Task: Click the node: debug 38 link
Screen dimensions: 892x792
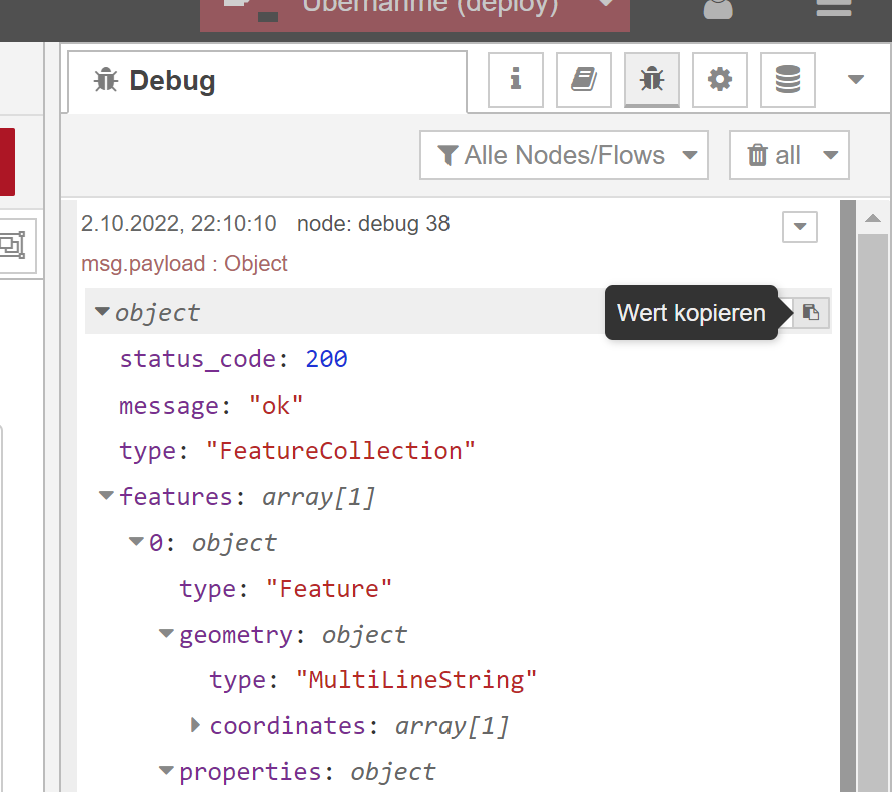Action: pyautogui.click(x=373, y=224)
